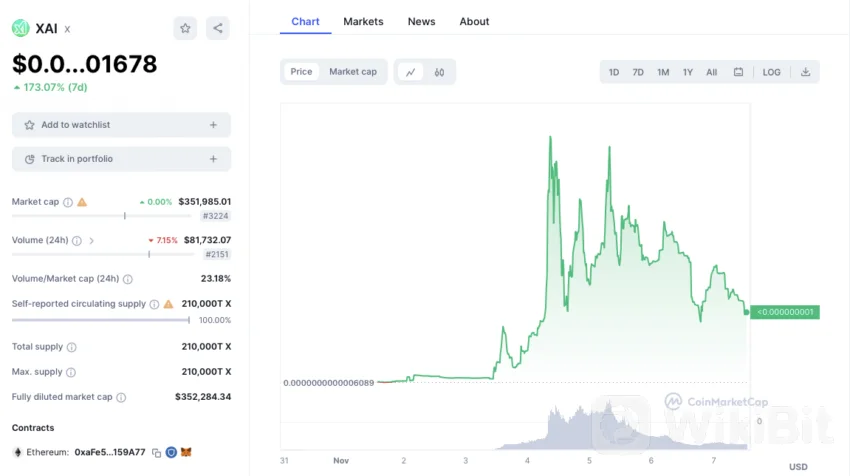
Task: Click the Market cap info icon
Action: click(68, 202)
